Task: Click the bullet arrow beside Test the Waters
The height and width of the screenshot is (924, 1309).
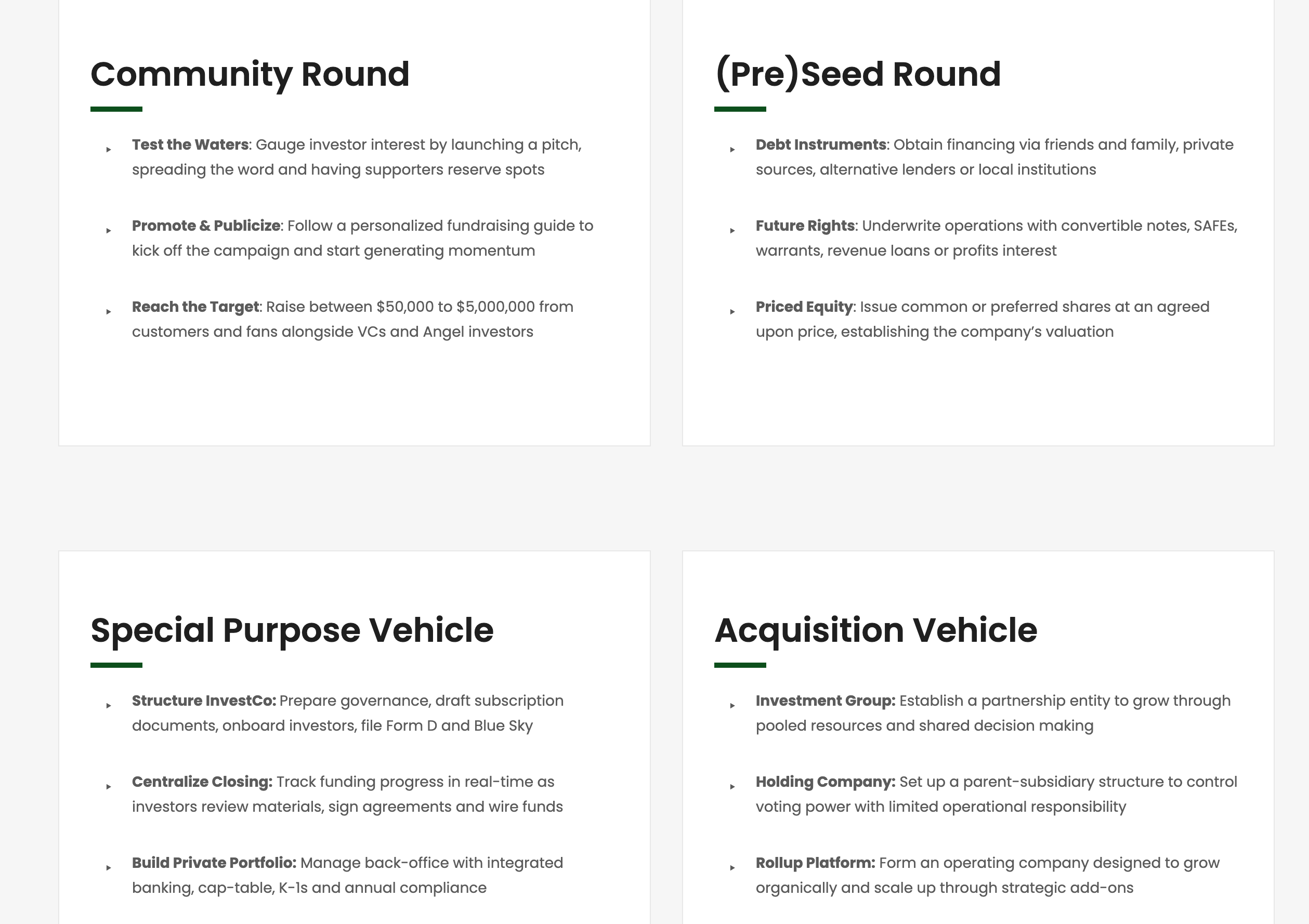Action: pyautogui.click(x=108, y=150)
